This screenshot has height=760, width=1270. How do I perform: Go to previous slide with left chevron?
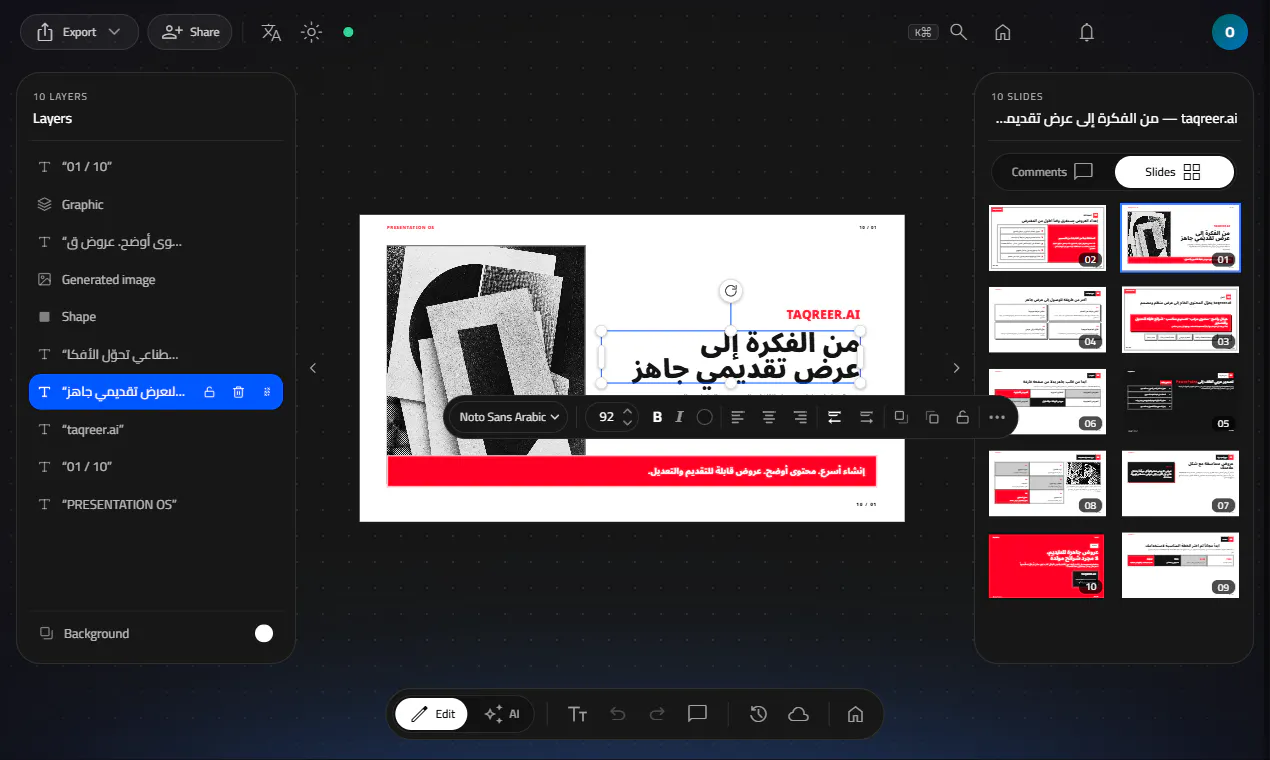[x=313, y=368]
